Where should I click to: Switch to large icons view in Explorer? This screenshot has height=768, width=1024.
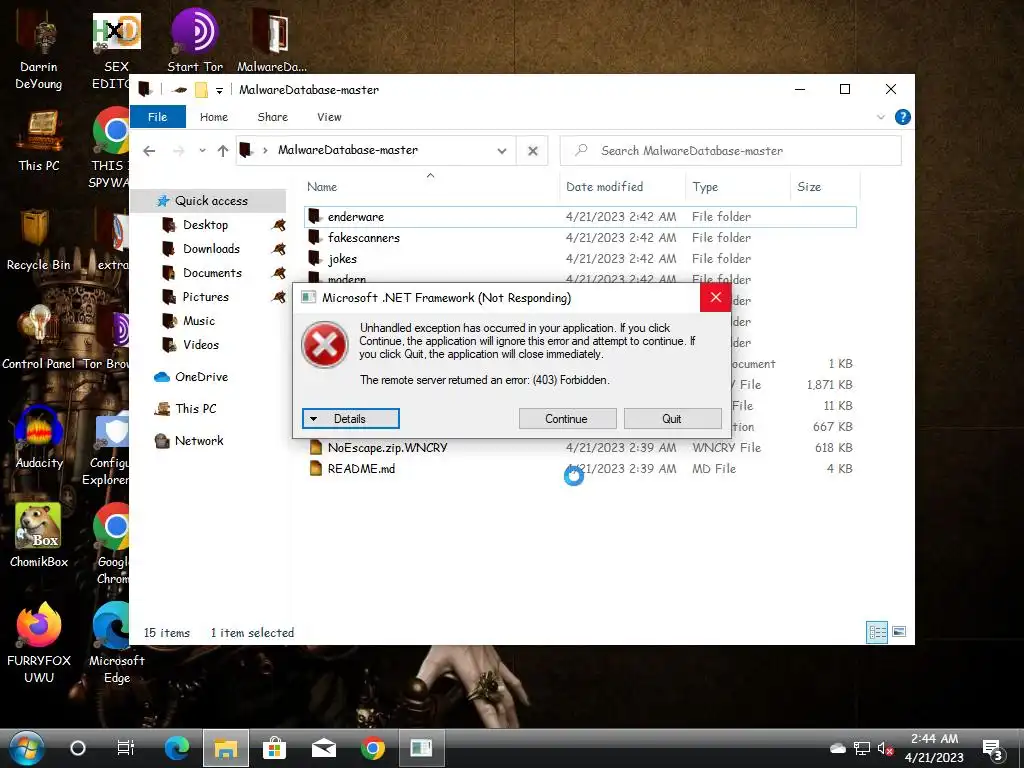pos(899,632)
